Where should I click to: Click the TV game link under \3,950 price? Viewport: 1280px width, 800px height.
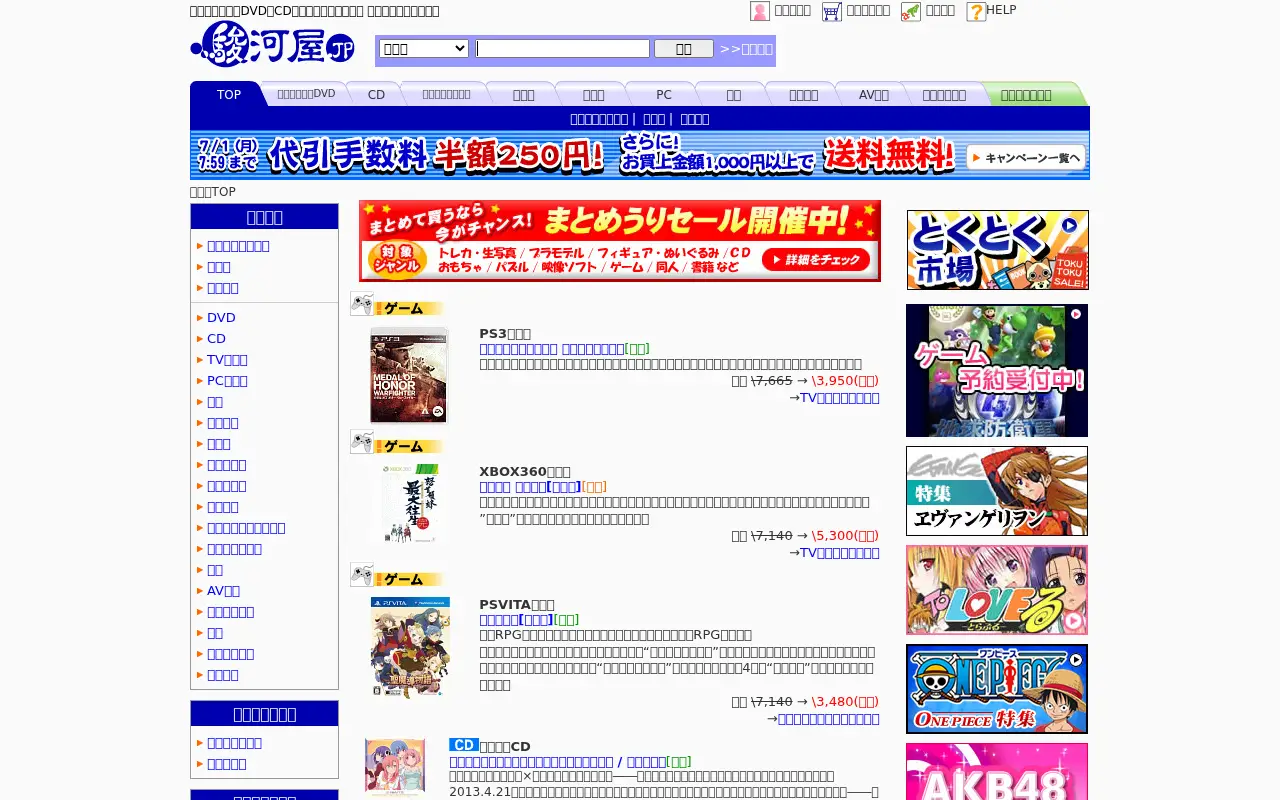839,397
